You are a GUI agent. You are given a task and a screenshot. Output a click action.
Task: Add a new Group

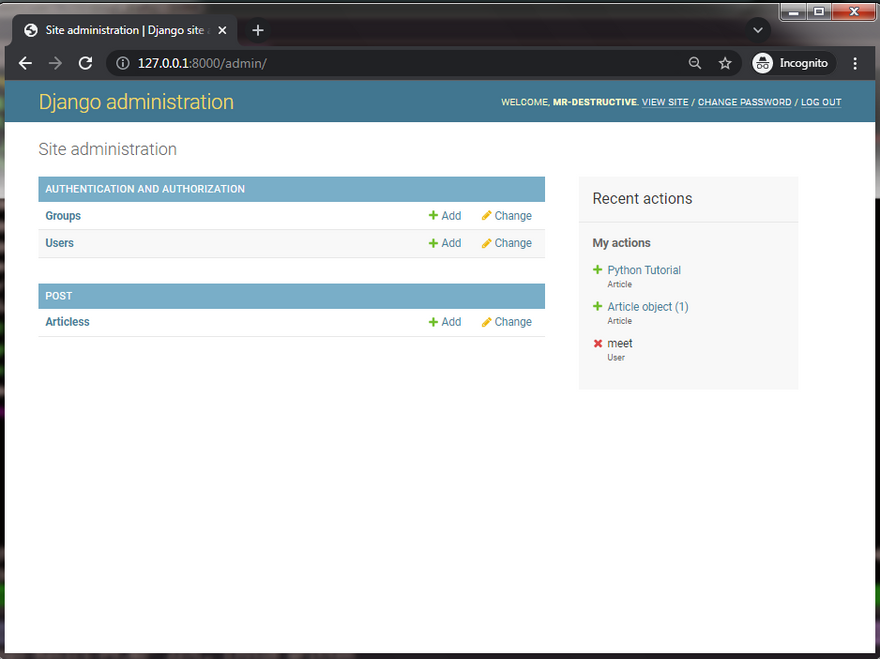click(x=445, y=216)
